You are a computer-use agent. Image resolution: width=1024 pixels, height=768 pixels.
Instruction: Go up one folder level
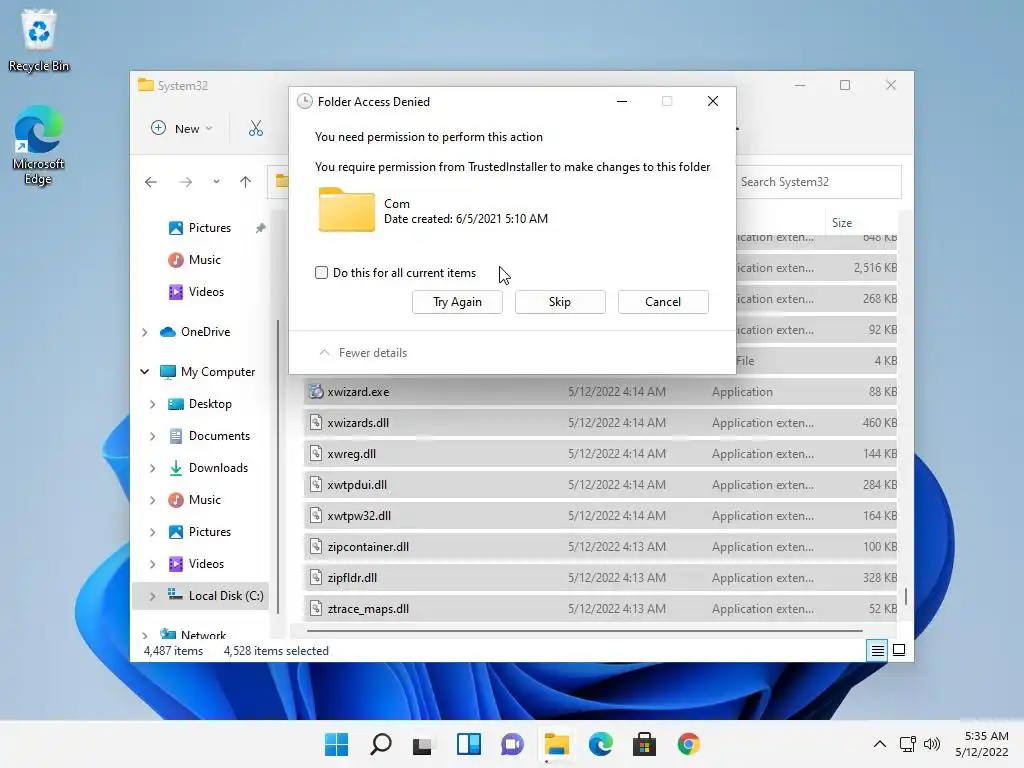point(246,182)
